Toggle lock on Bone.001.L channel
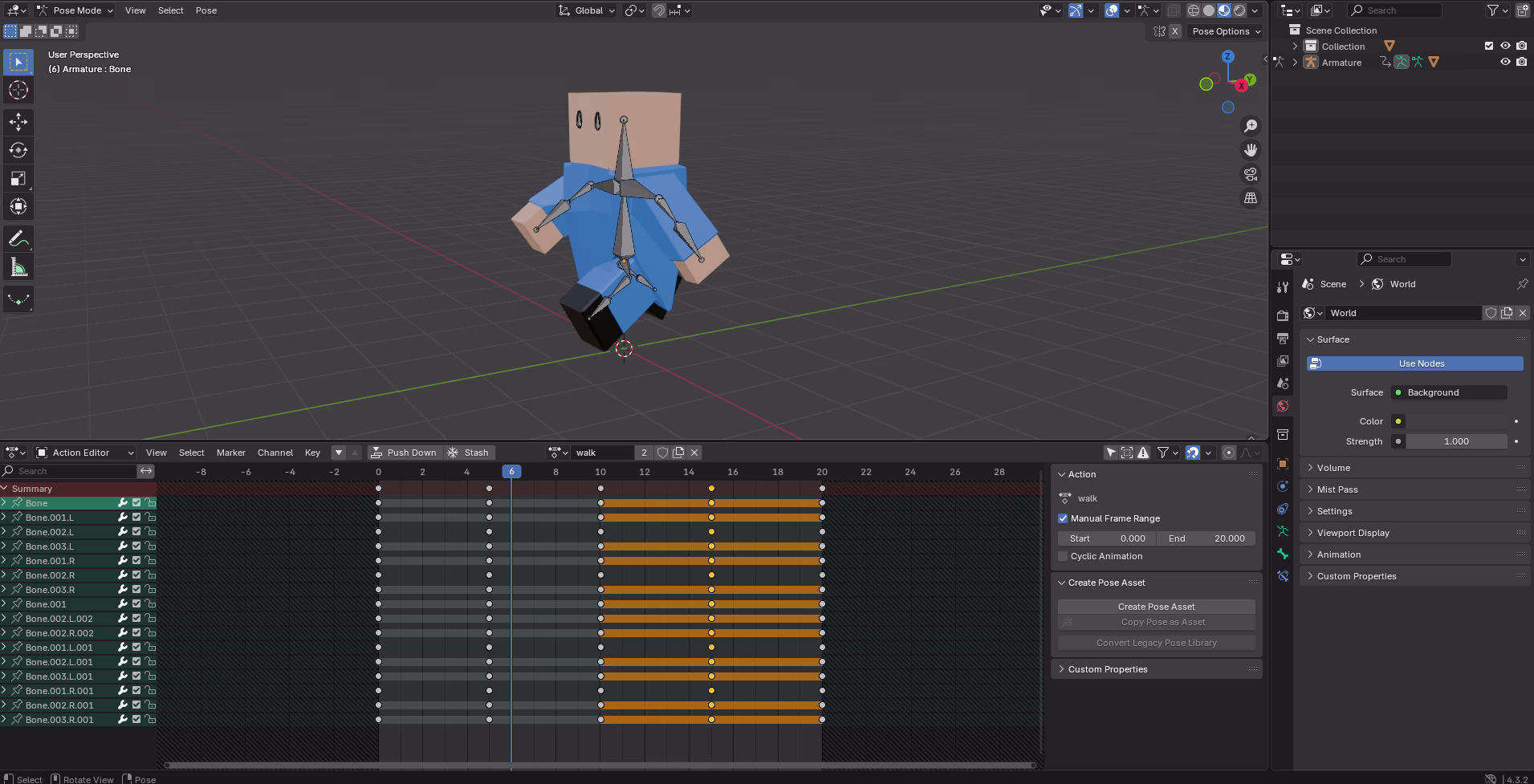1534x784 pixels. (150, 518)
